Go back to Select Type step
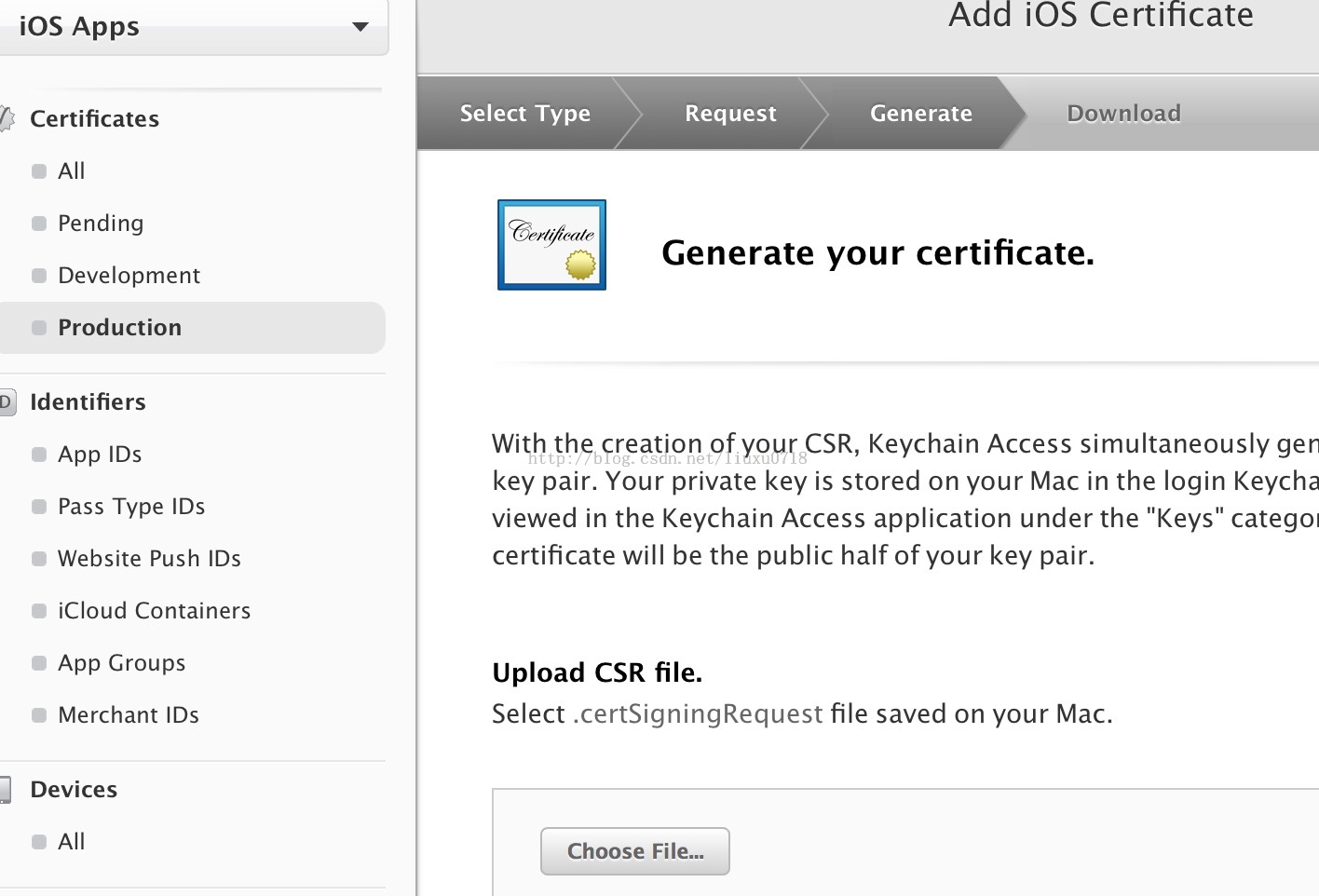This screenshot has width=1319, height=896. pyautogui.click(x=524, y=114)
